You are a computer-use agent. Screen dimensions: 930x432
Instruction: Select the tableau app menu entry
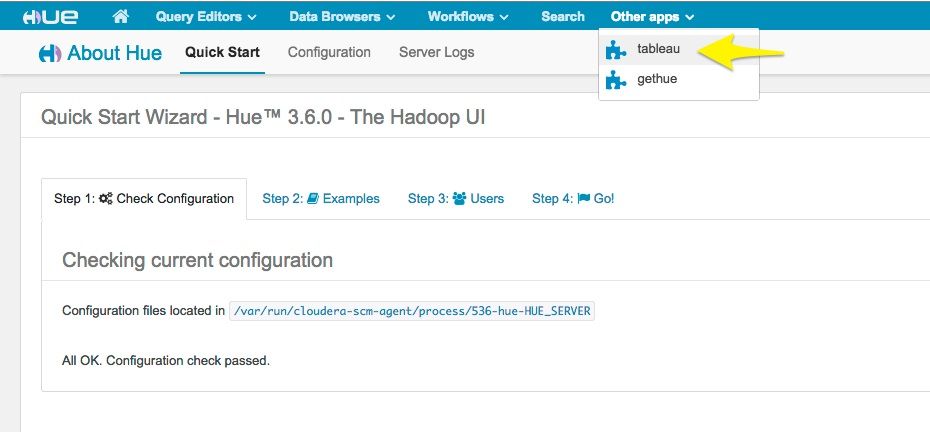[658, 49]
